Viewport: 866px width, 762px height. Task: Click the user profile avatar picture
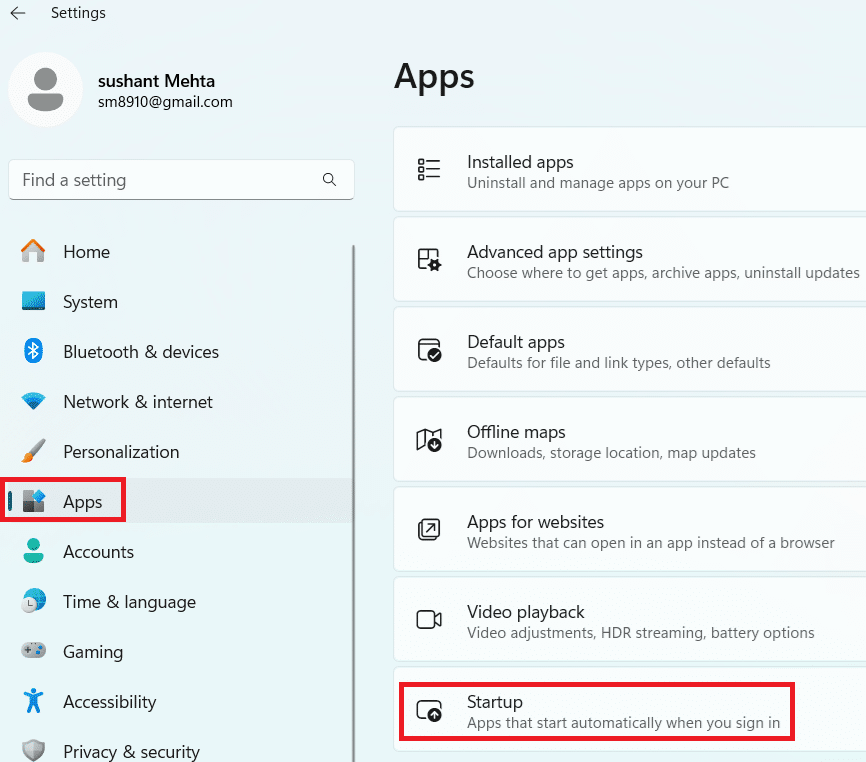point(45,90)
